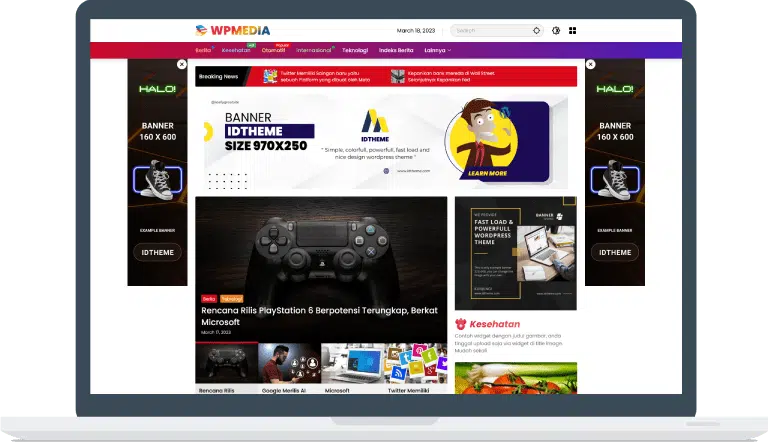Expand the Lainnya dropdown menu
Image resolution: width=768 pixels, height=442 pixels.
point(437,50)
